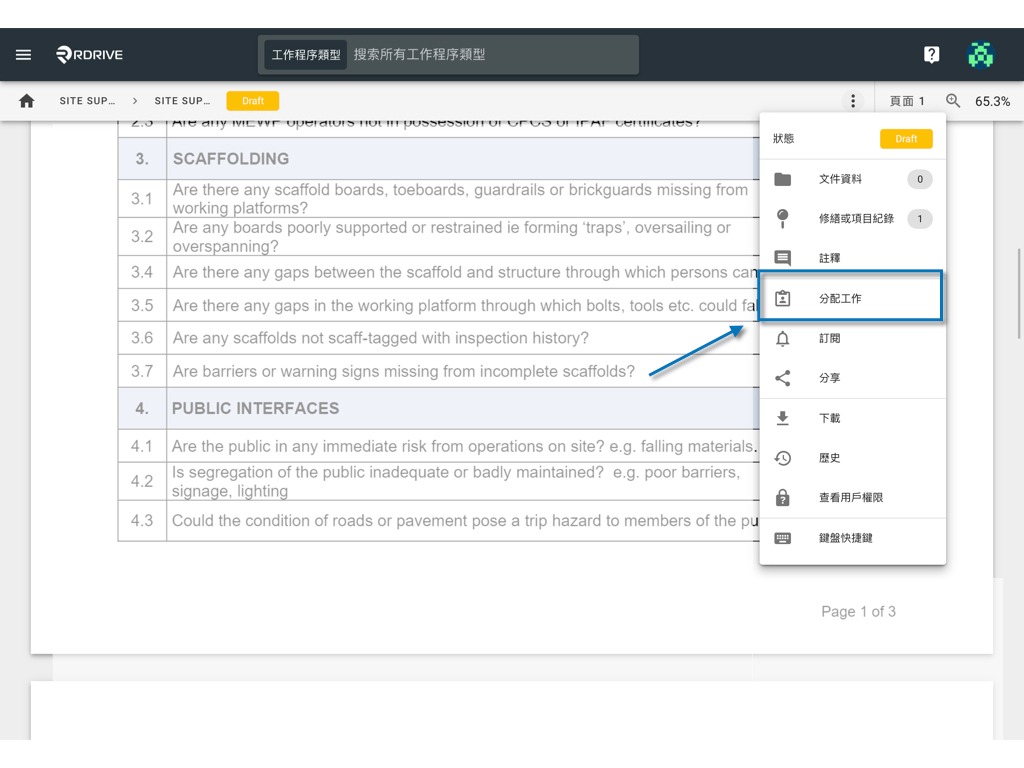Click row 3.5 question about working platform gaps
The image size is (1024, 768).
[464, 306]
